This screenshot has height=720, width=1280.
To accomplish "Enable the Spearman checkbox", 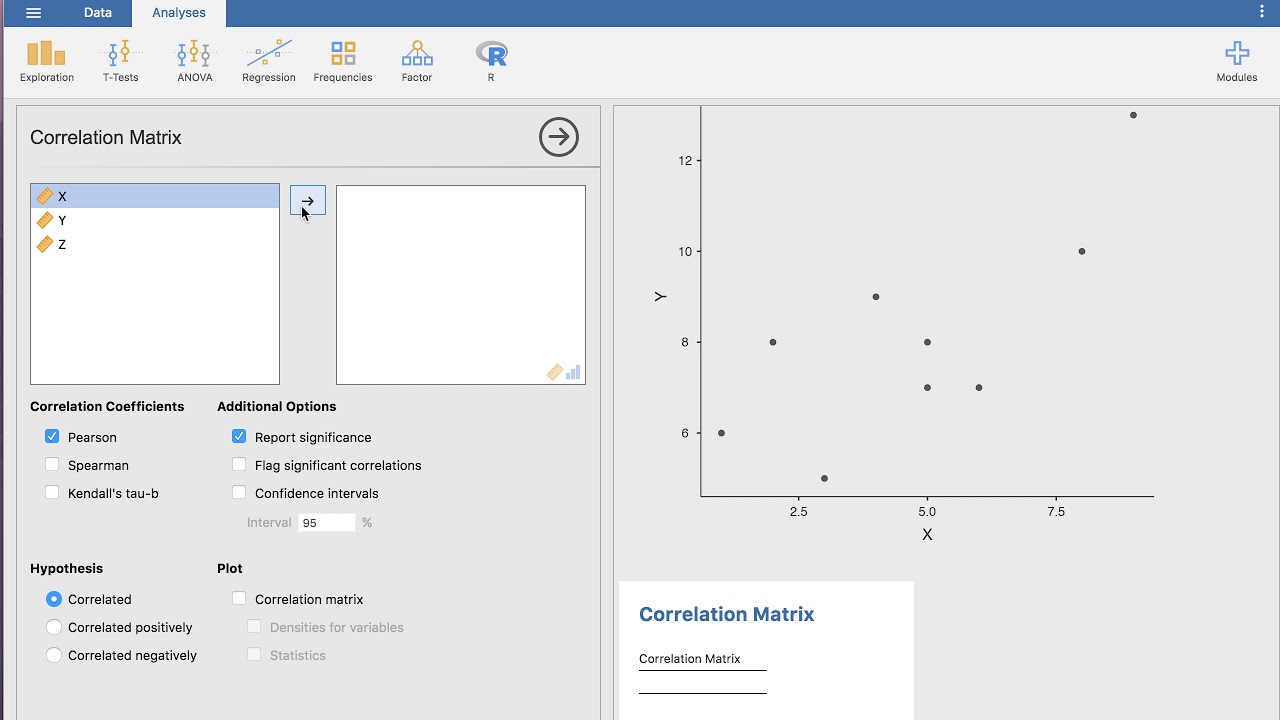I will pos(52,465).
